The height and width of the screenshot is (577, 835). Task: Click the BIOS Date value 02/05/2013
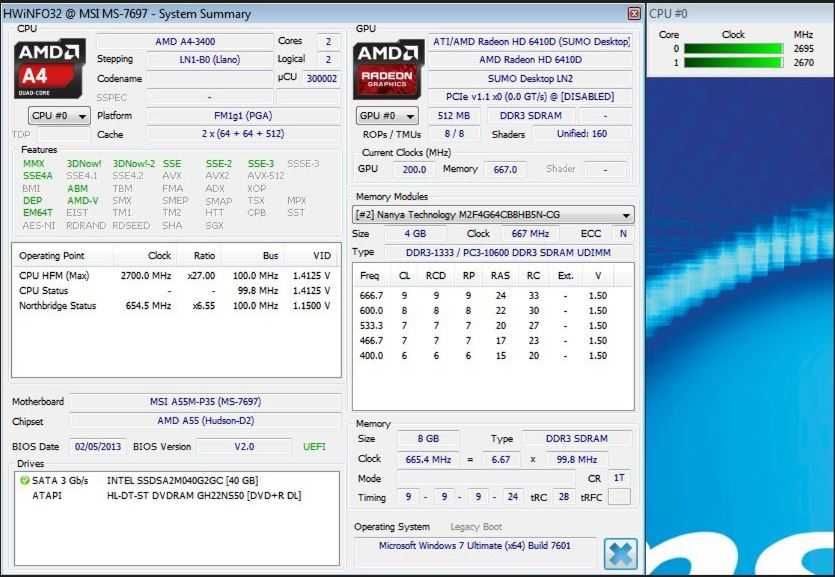98,447
